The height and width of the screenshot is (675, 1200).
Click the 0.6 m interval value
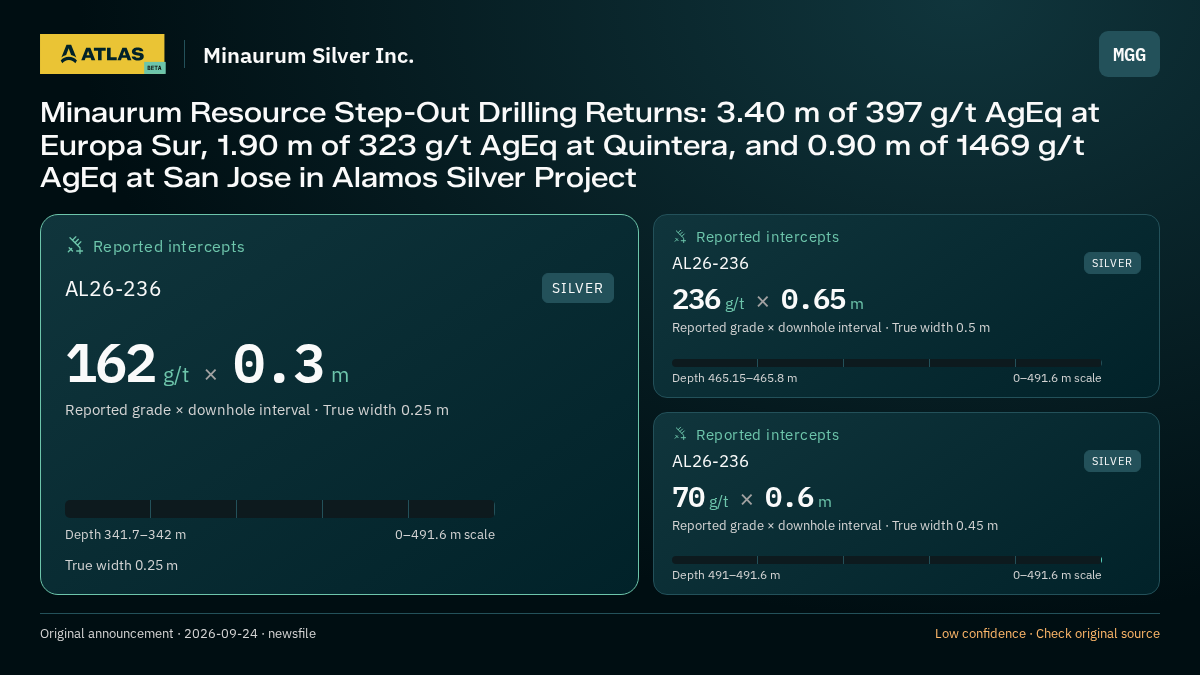click(798, 498)
